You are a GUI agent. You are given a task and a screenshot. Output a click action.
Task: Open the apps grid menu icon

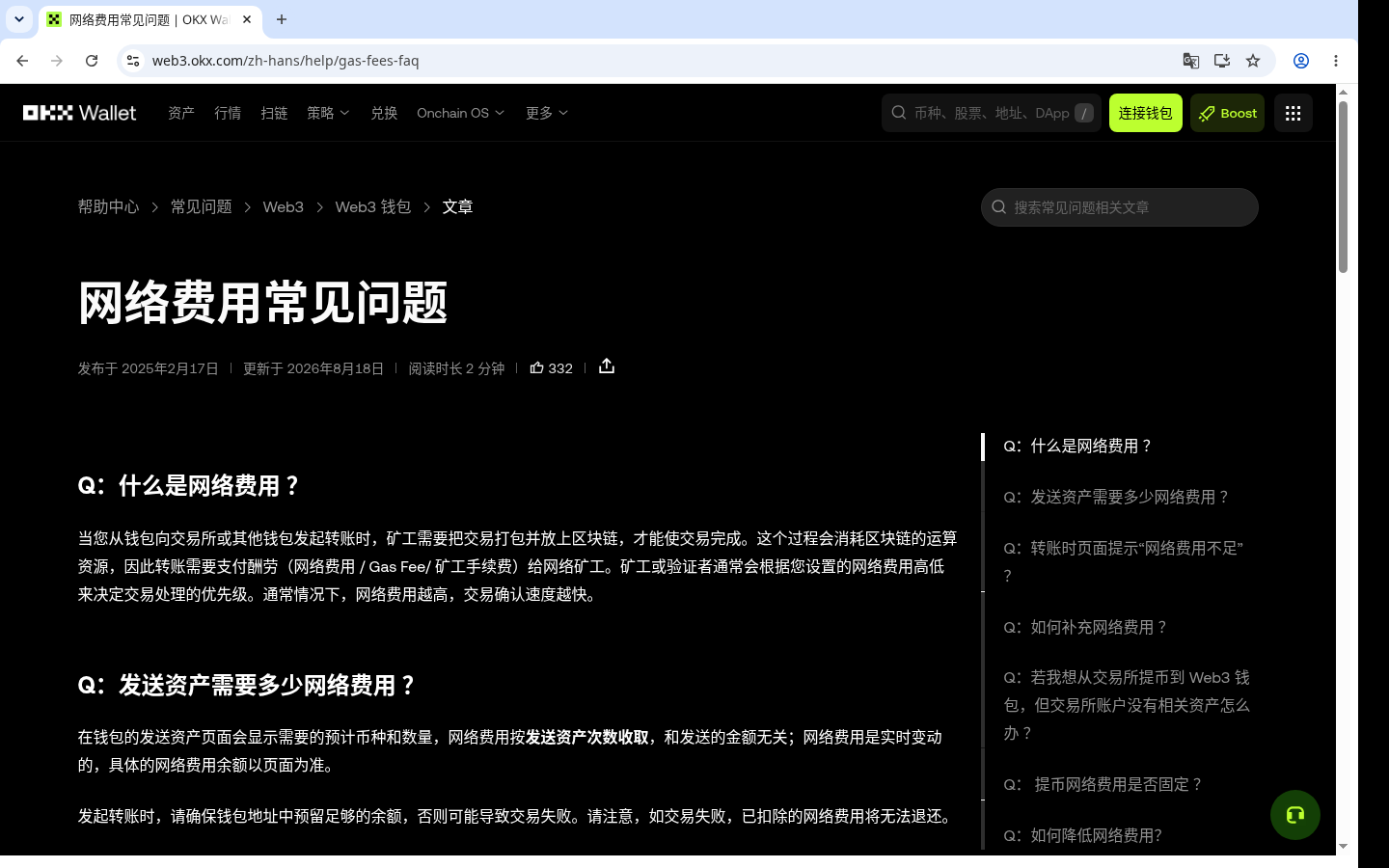tap(1294, 113)
